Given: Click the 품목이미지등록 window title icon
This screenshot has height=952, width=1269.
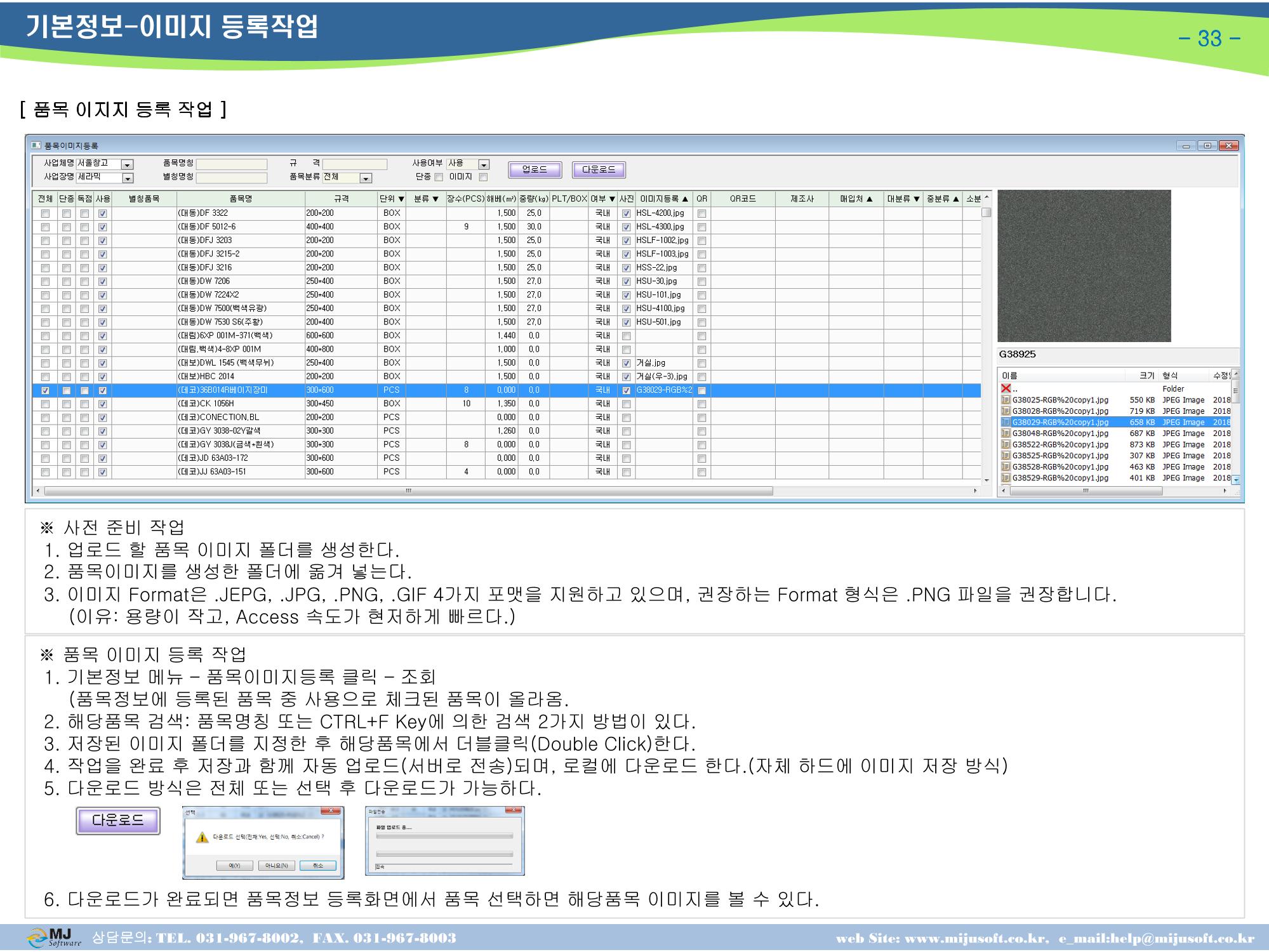Looking at the screenshot, I should (x=36, y=145).
